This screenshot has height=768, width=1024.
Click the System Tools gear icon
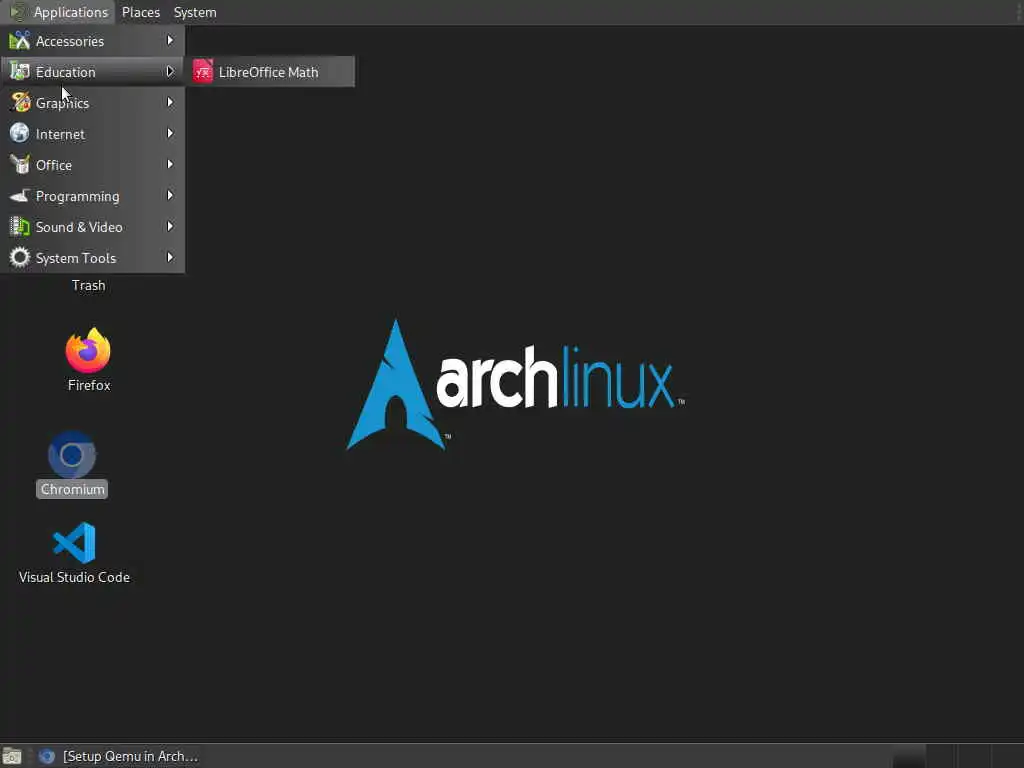pyautogui.click(x=20, y=257)
